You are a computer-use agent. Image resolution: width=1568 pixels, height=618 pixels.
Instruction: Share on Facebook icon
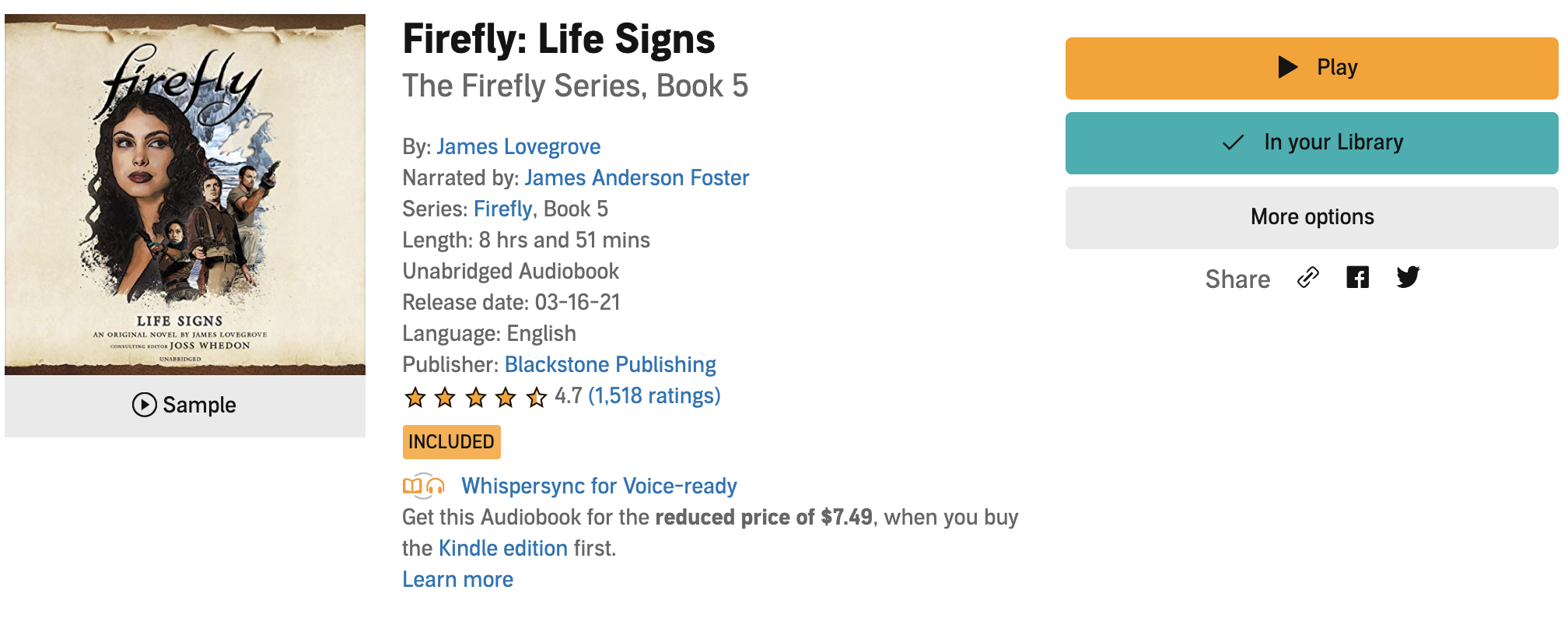(x=1357, y=278)
